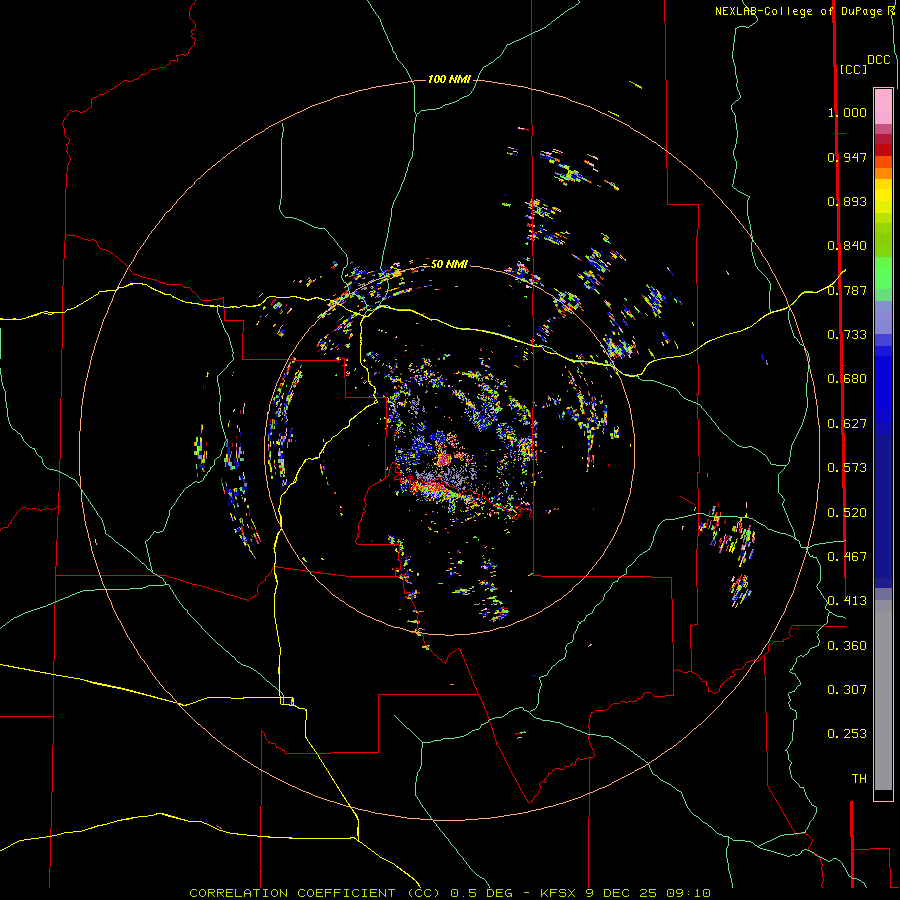Pick the pink top segment of color scale
The image size is (900, 900).
[883, 106]
